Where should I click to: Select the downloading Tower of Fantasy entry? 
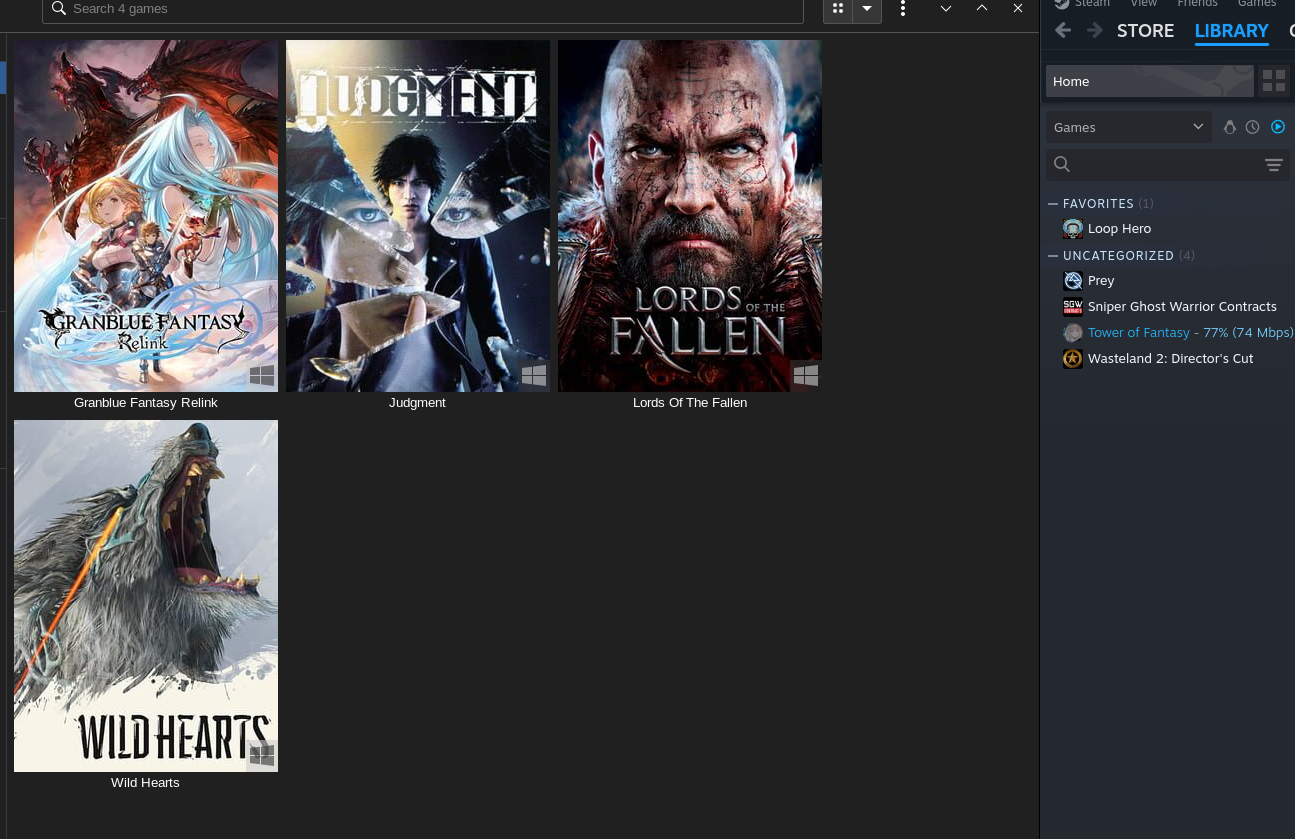pos(1190,333)
